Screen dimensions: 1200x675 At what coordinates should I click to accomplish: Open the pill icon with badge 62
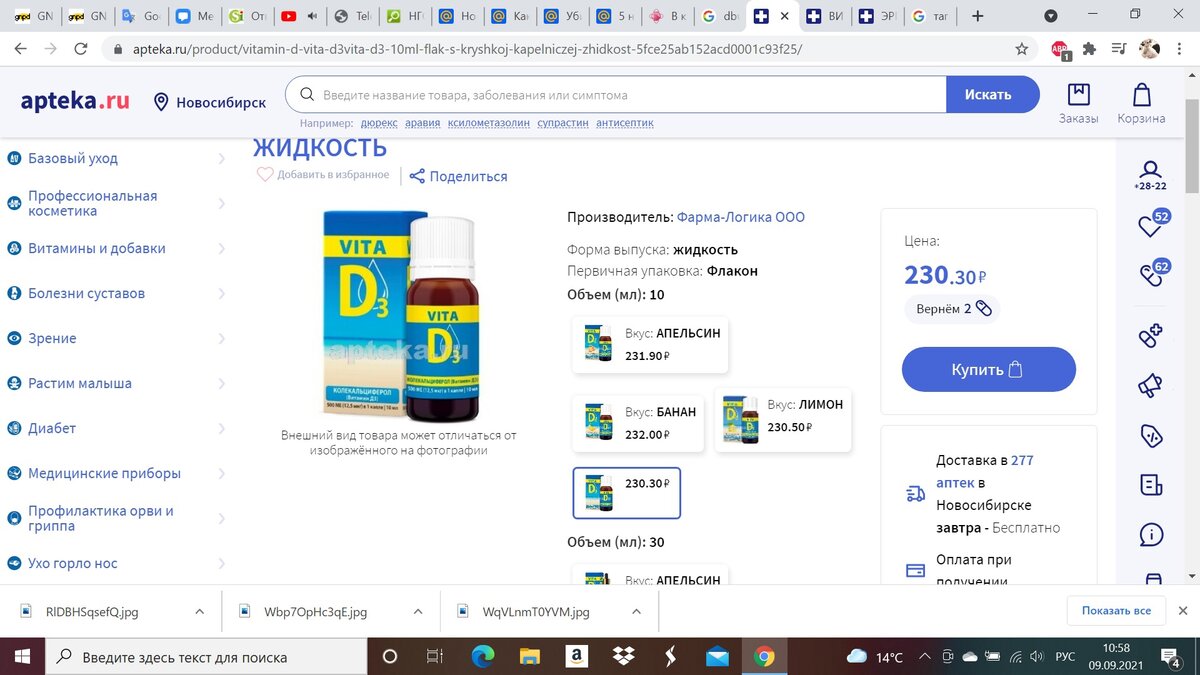tap(1151, 273)
